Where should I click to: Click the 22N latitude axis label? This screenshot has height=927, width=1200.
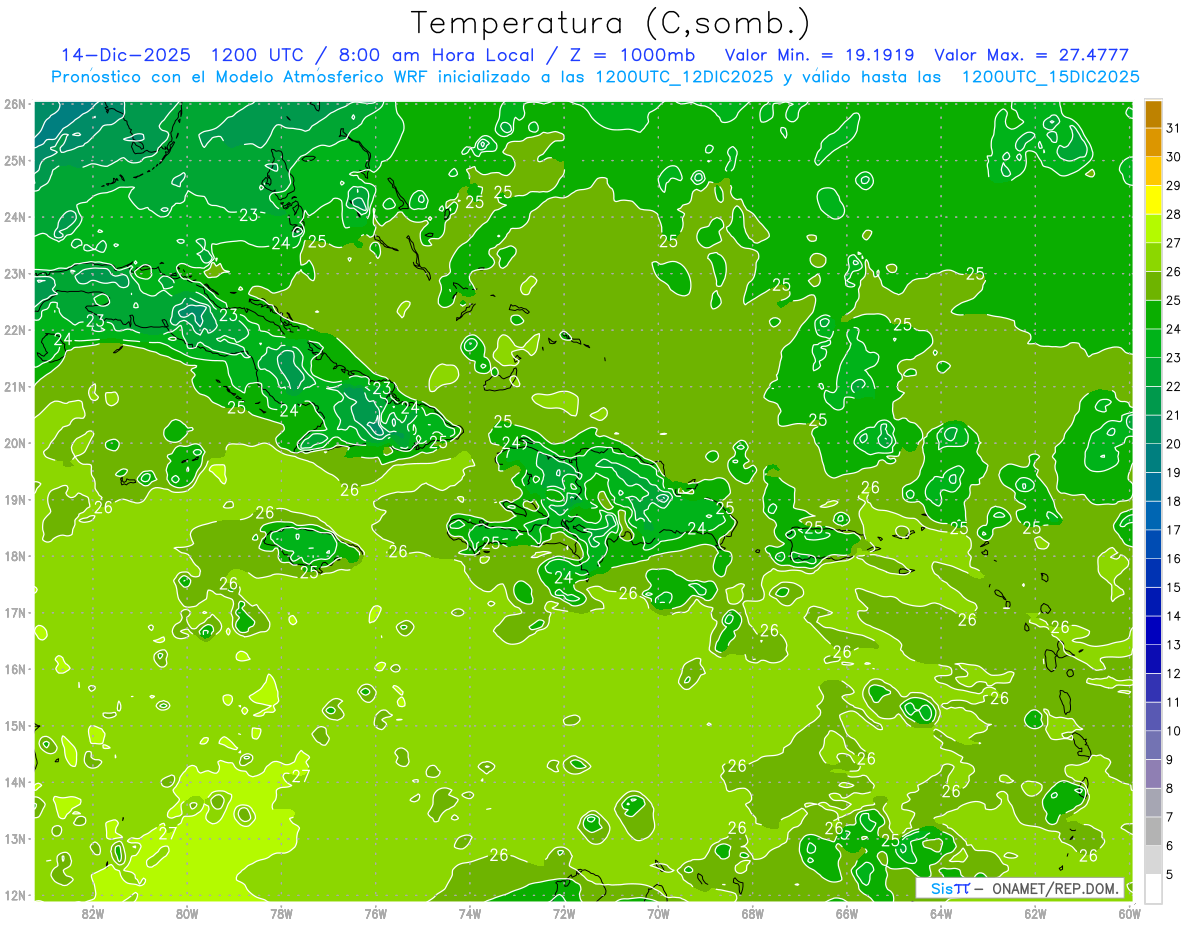[15, 330]
